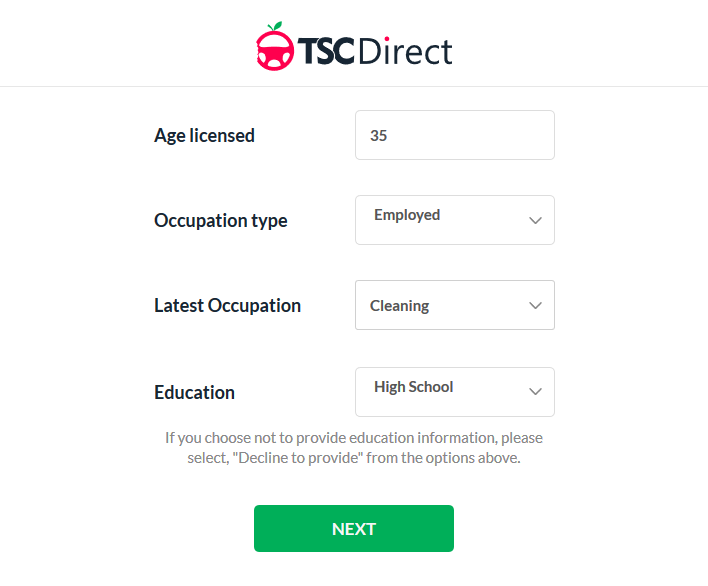Image resolution: width=708 pixels, height=586 pixels.
Task: Select the Cleaning value text
Action: (x=399, y=306)
